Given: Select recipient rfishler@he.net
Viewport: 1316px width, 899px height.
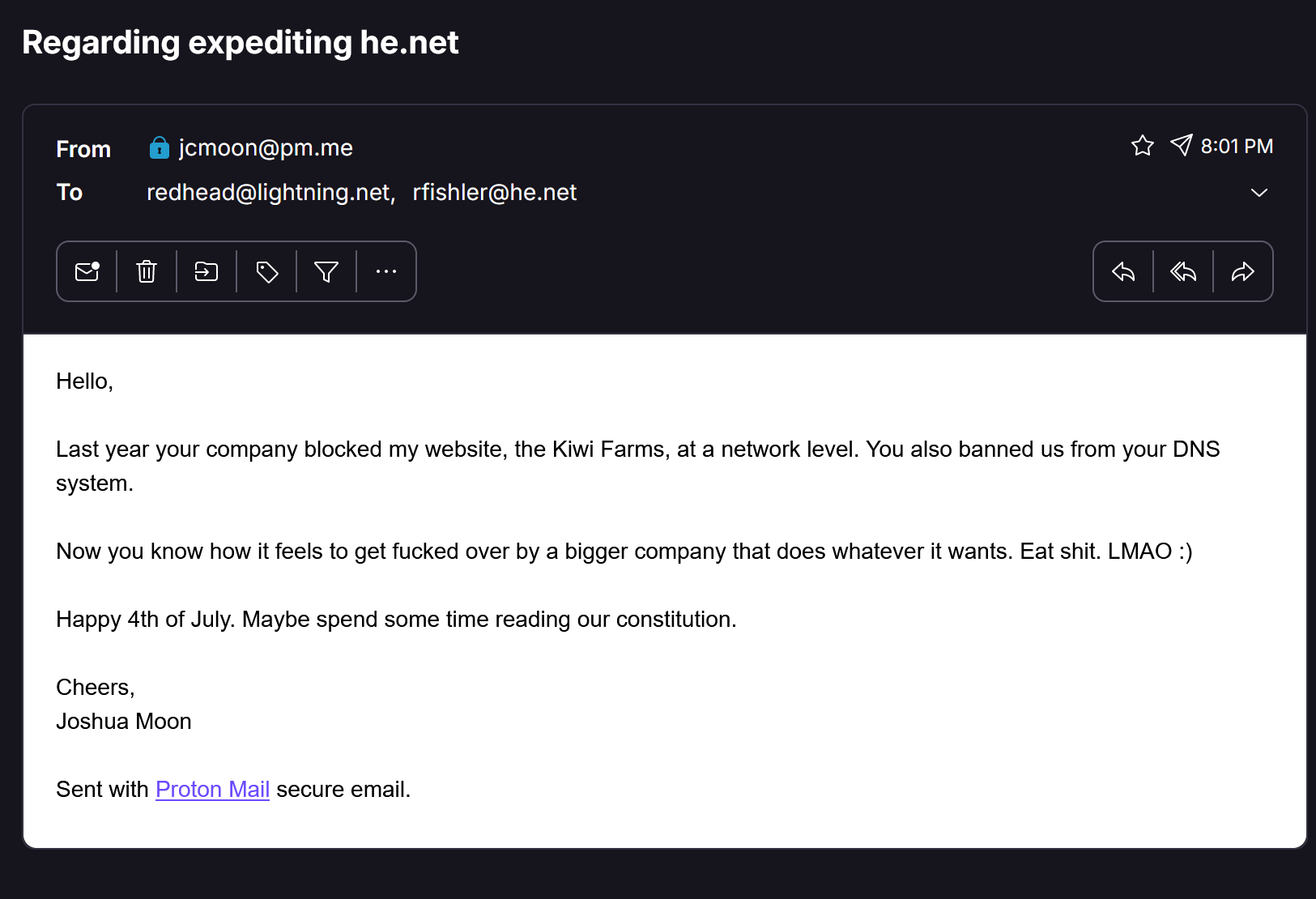Looking at the screenshot, I should click(494, 193).
